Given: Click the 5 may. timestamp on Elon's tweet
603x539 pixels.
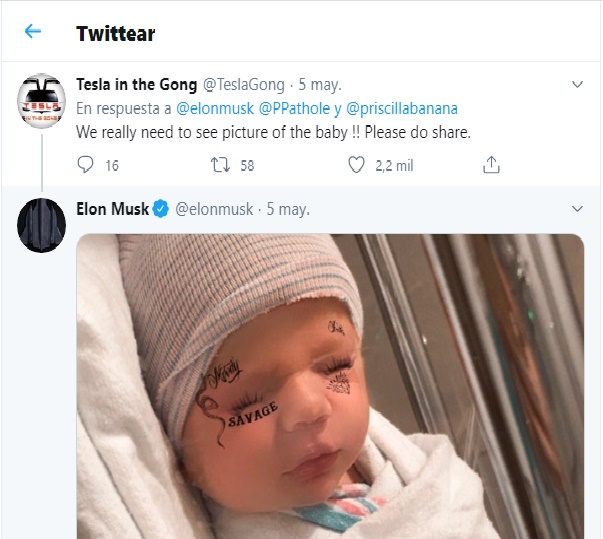Looking at the screenshot, I should click(286, 209).
